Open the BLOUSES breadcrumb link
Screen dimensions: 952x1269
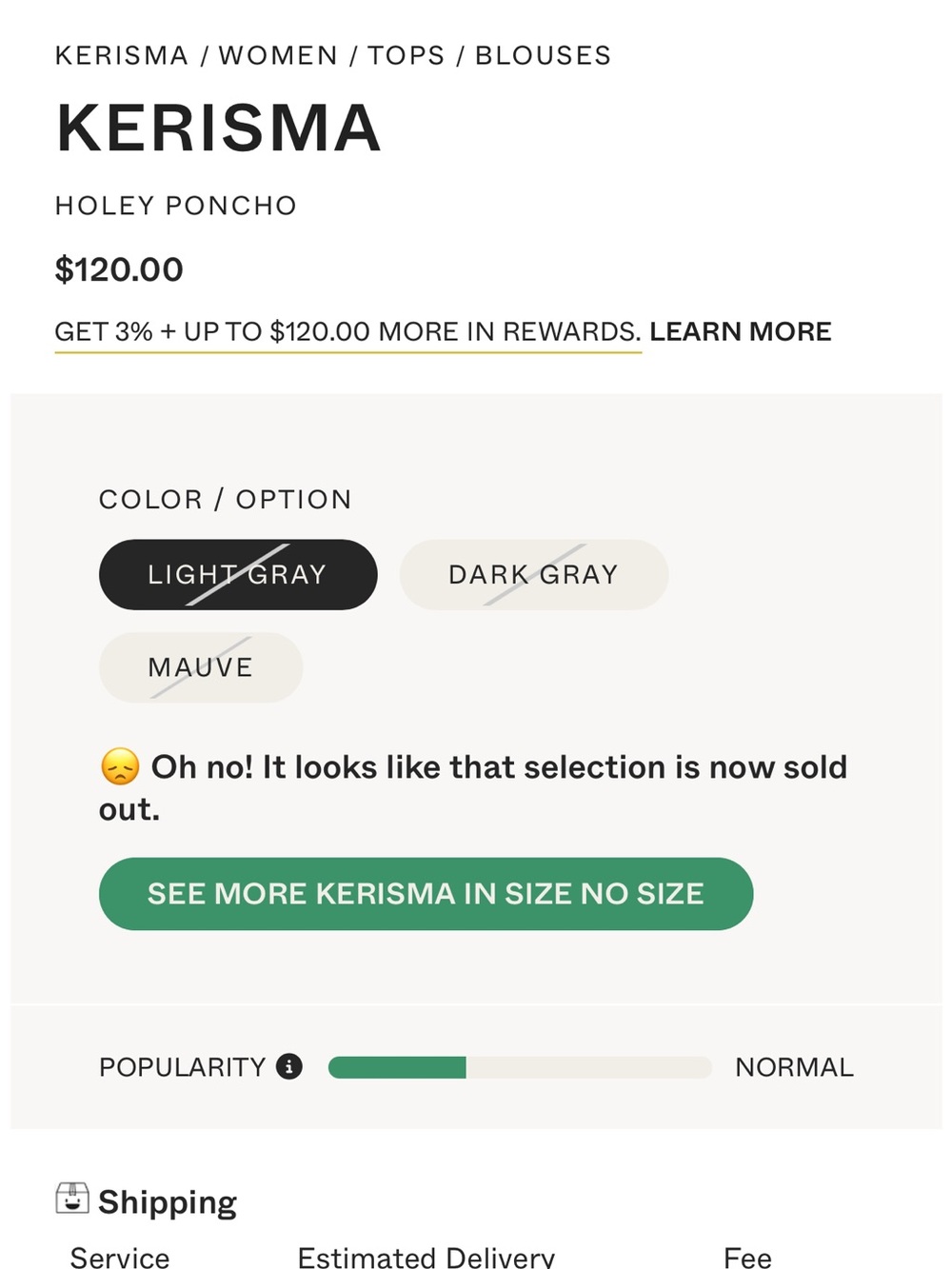click(543, 55)
